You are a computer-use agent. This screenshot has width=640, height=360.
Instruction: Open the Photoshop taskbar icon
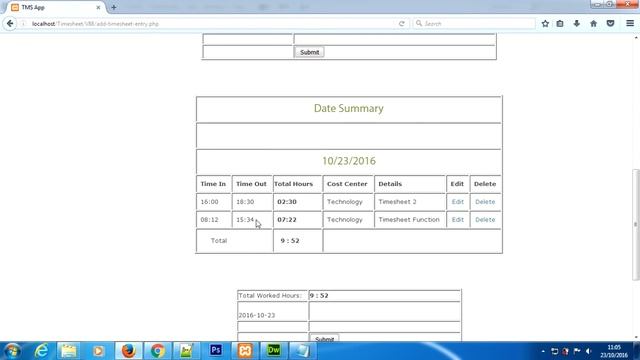[x=216, y=351]
